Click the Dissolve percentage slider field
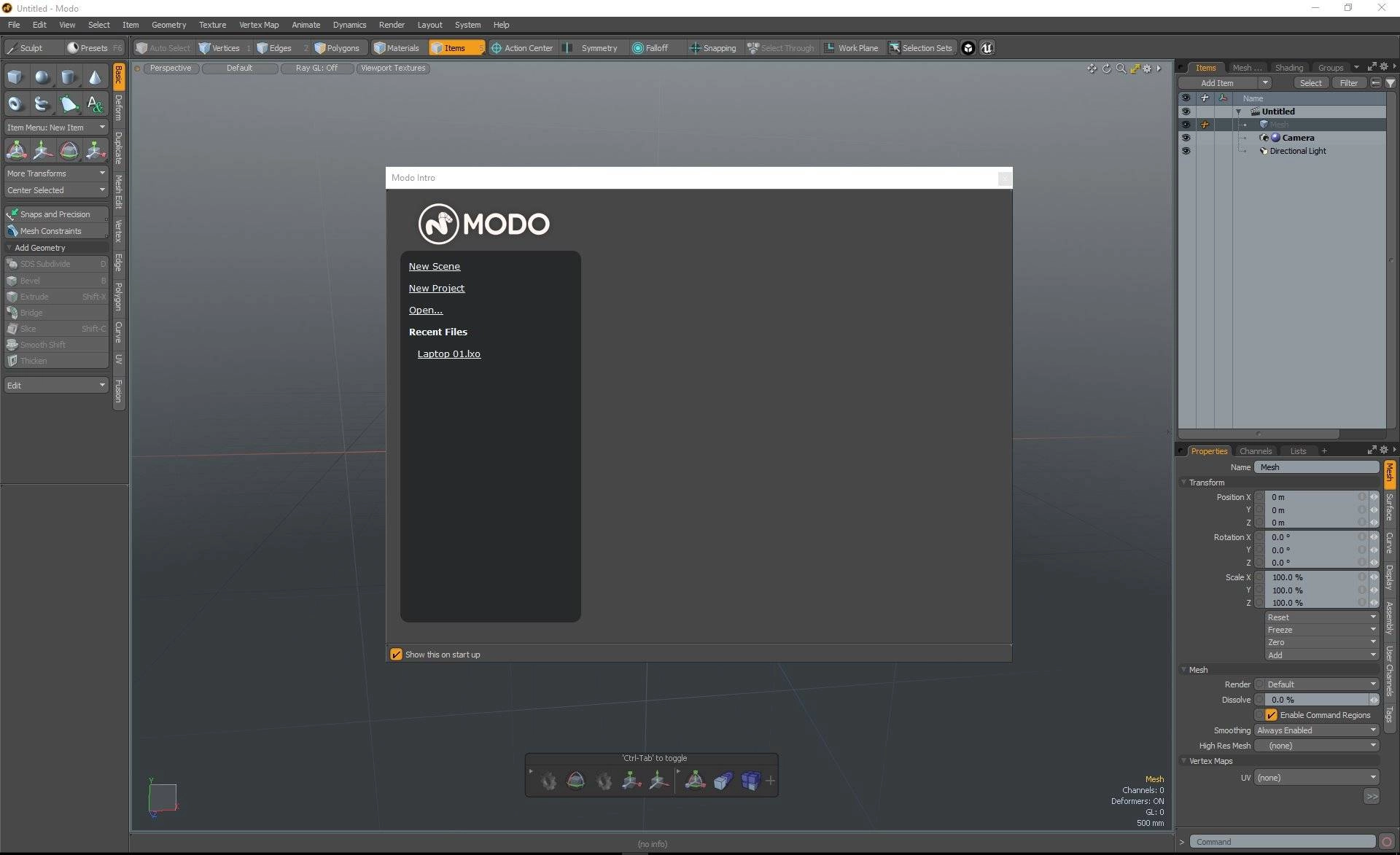1400x855 pixels. click(1317, 700)
